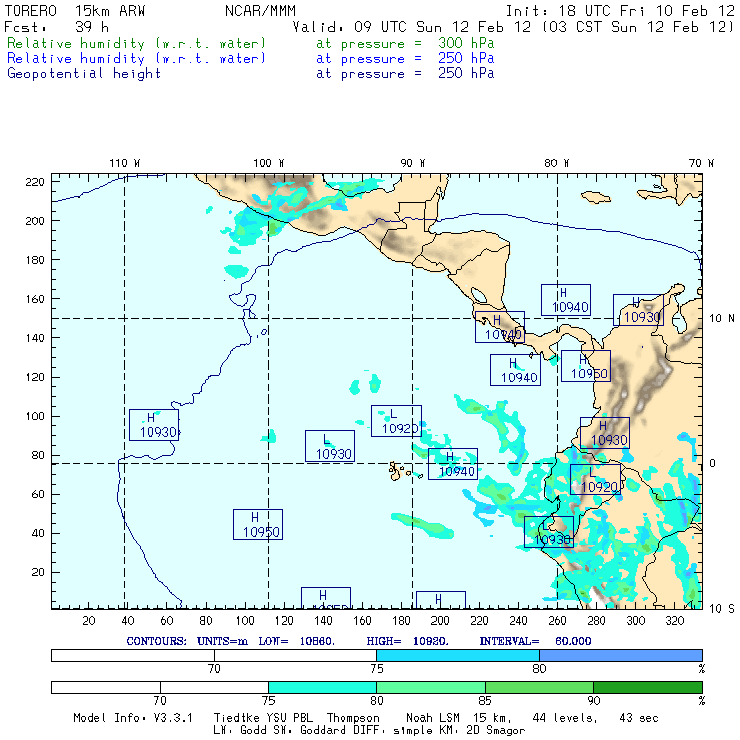Viewport: 740px width, 740px height.
Task: Click the 'NCAR/MMM' header label
Action: point(260,11)
